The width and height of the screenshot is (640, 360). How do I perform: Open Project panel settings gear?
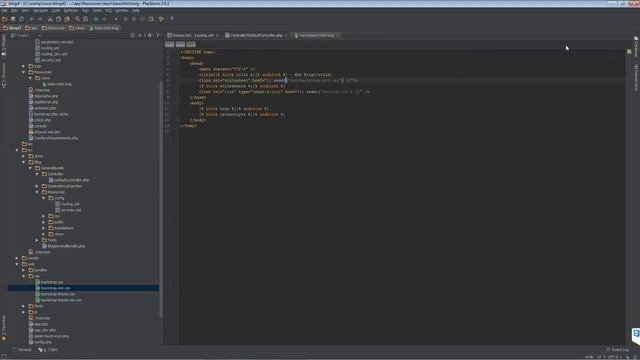[149, 36]
